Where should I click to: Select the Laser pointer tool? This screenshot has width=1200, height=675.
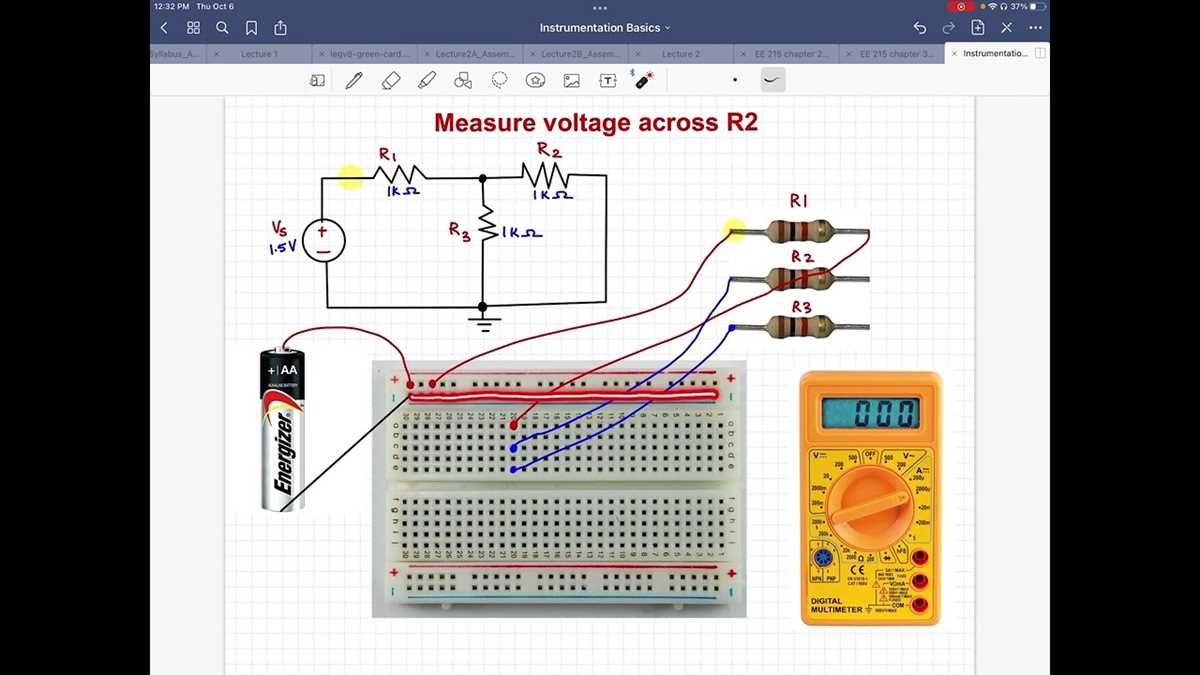tap(644, 80)
